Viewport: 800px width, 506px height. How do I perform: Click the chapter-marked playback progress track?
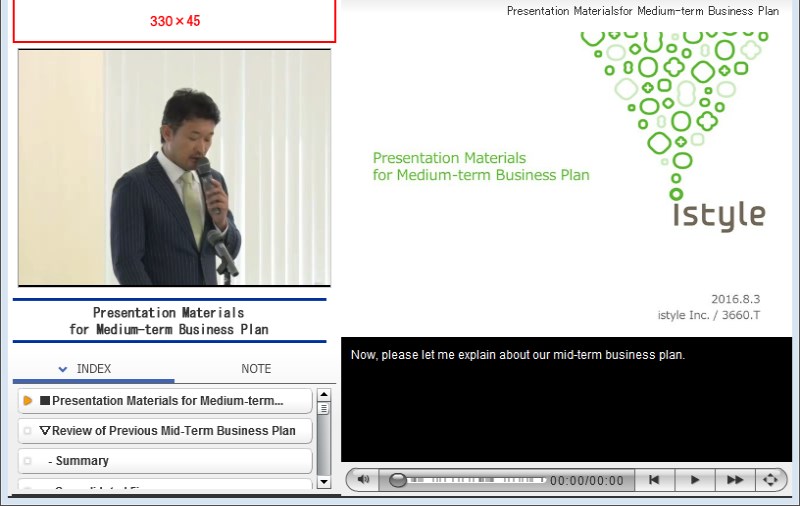477,480
